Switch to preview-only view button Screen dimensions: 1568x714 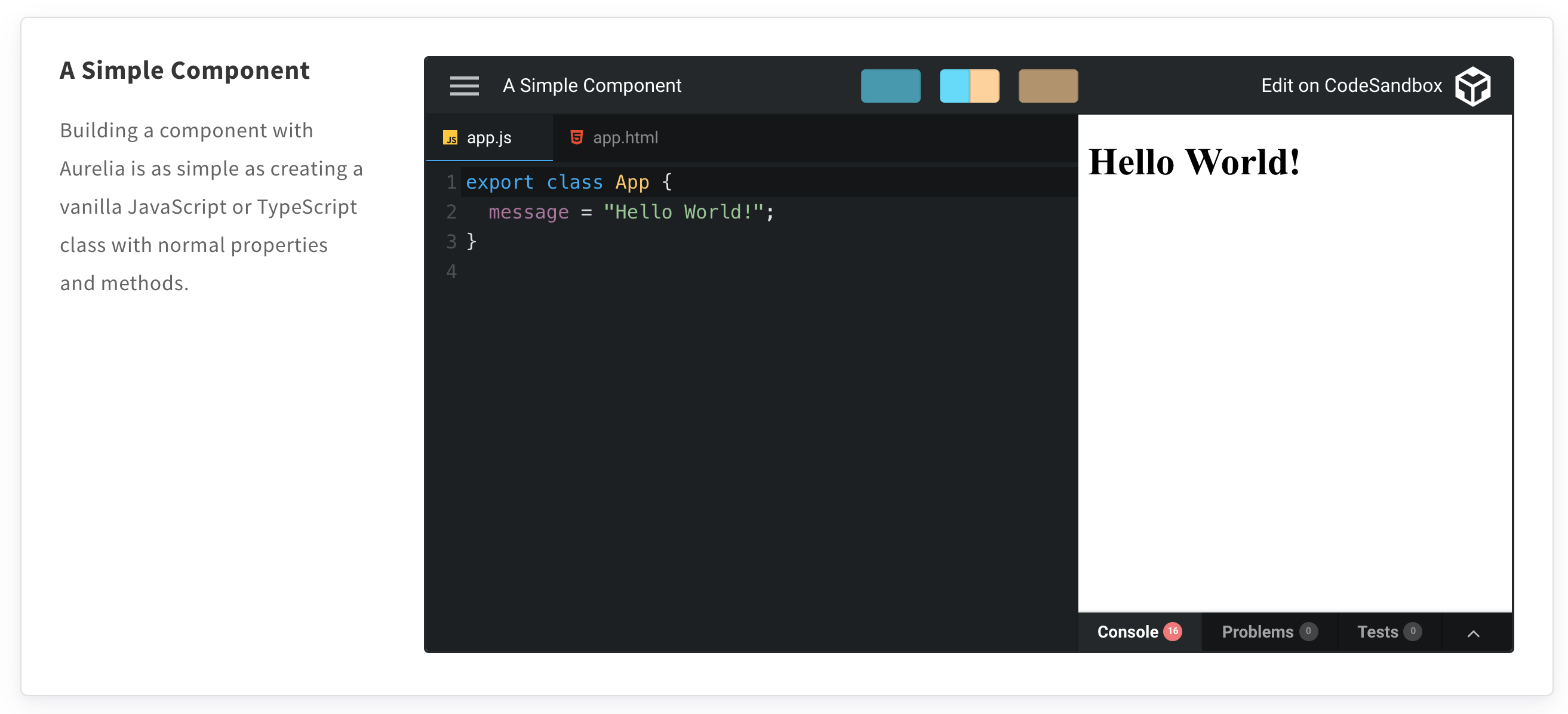click(x=1047, y=86)
